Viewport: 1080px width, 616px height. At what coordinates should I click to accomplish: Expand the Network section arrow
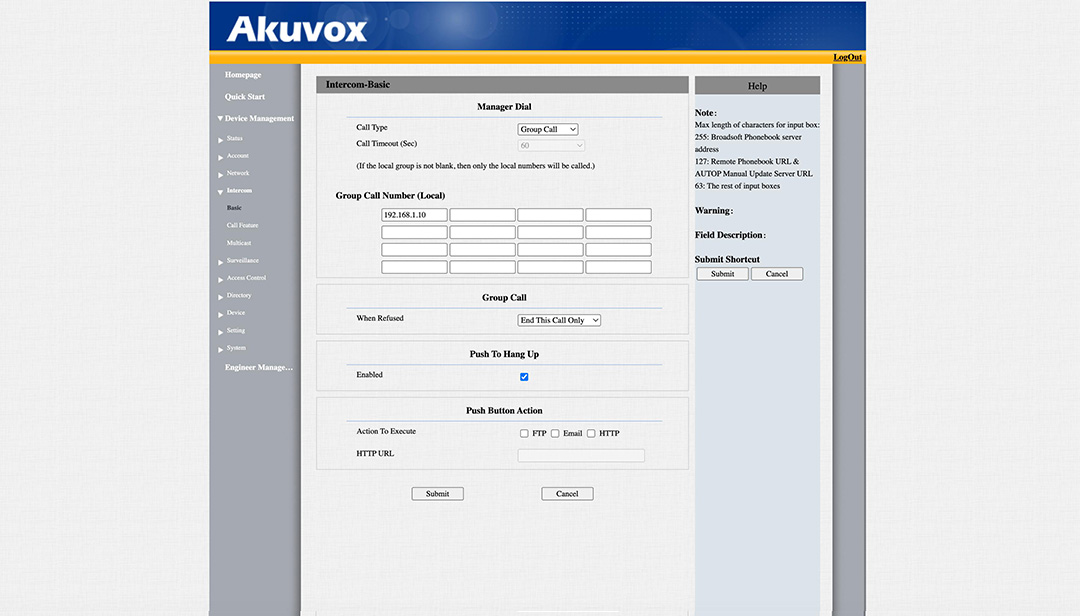[x=221, y=174]
